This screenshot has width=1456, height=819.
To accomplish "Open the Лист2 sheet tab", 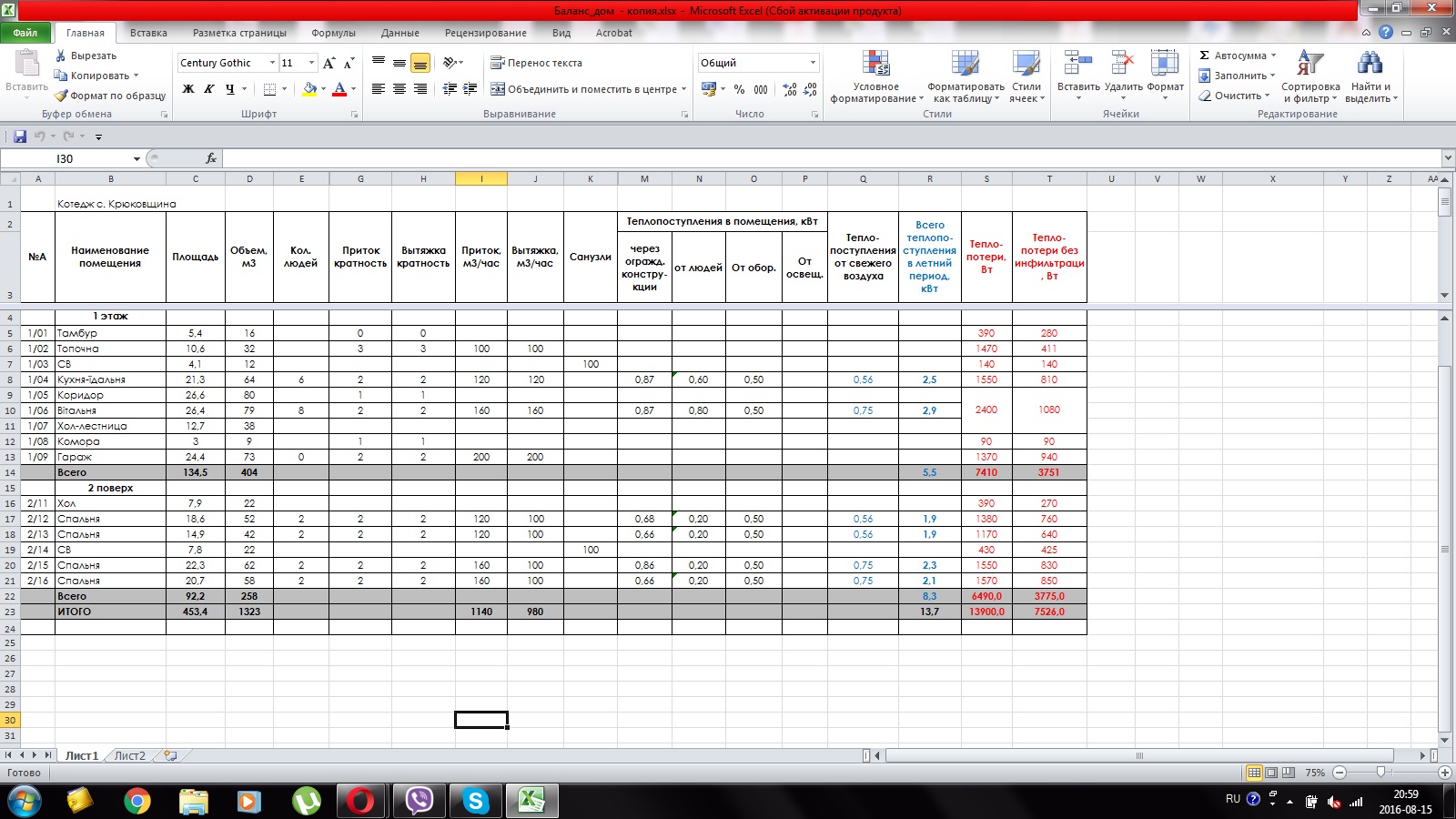I will pyautogui.click(x=129, y=755).
